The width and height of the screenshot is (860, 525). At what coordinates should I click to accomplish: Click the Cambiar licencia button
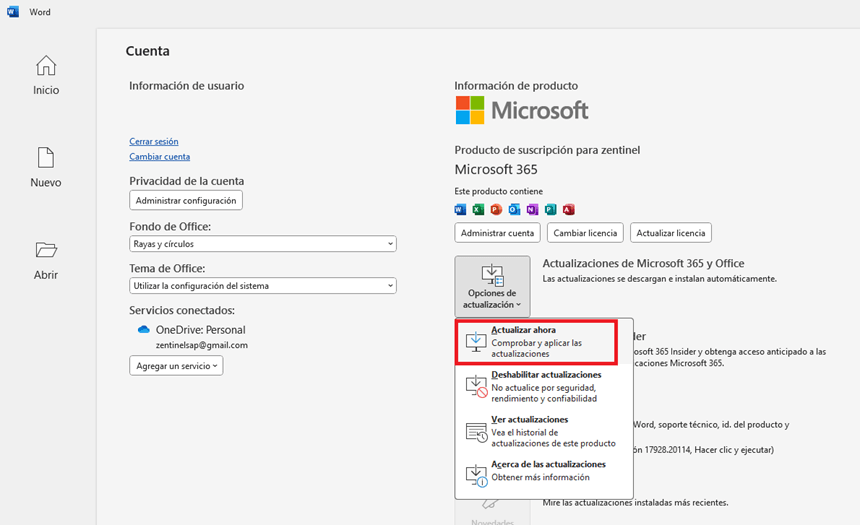click(x=585, y=233)
